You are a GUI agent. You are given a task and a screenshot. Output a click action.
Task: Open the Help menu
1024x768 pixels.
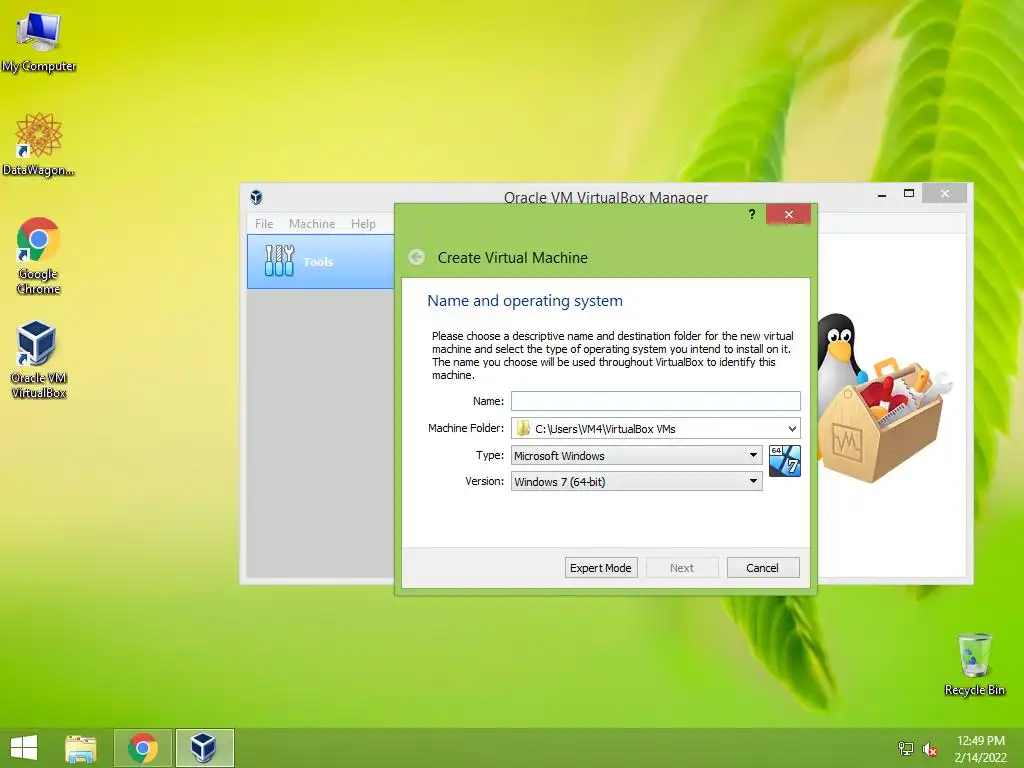[x=363, y=223]
